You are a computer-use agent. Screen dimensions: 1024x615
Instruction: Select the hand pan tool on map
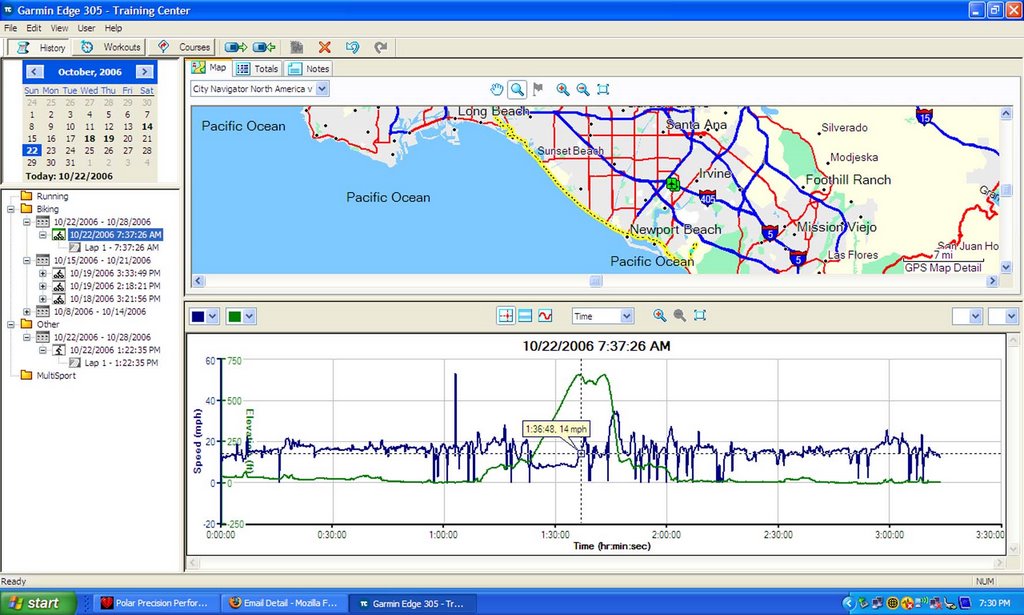(497, 89)
